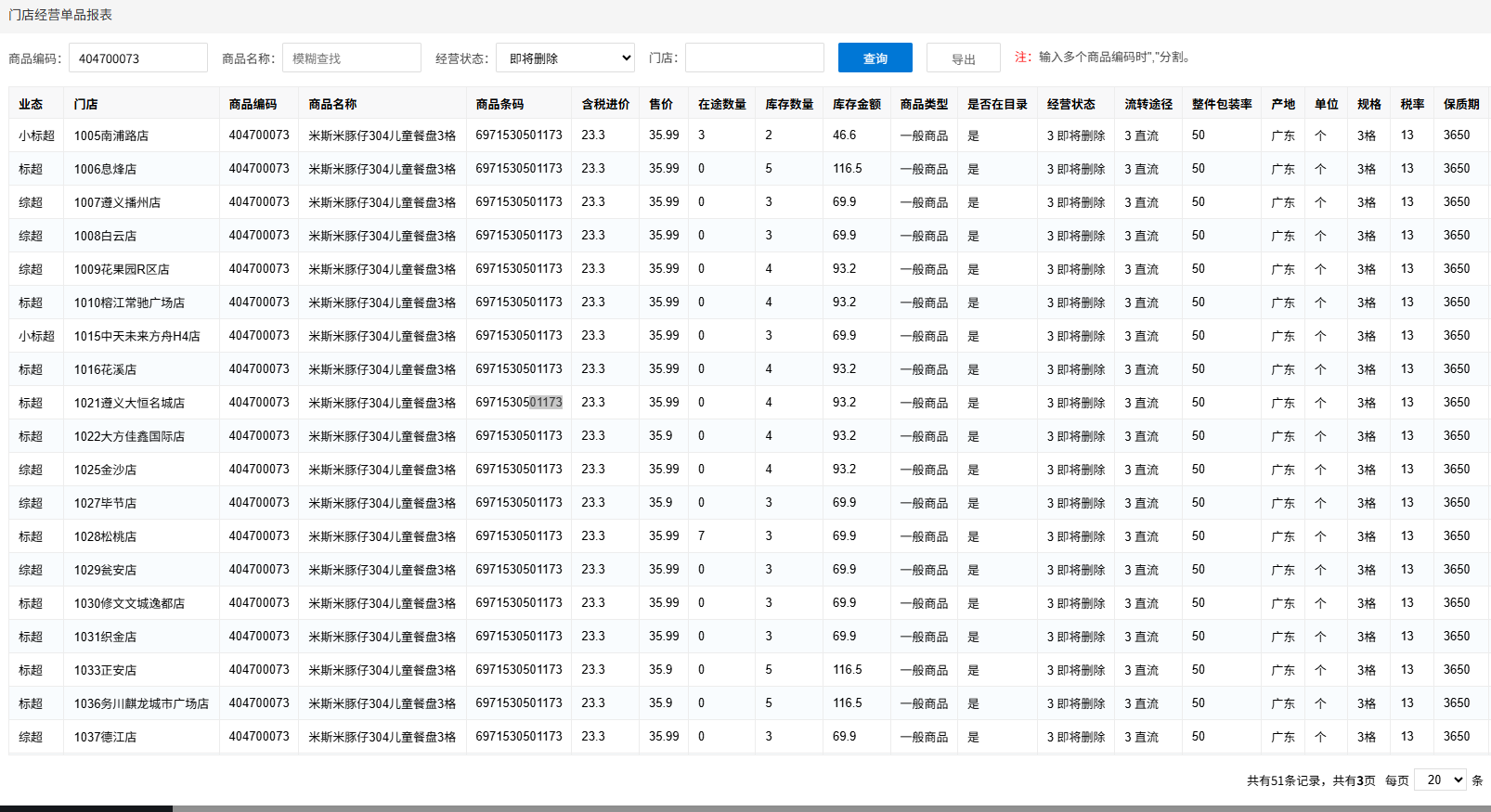Click the 售价 column header

[x=661, y=104]
